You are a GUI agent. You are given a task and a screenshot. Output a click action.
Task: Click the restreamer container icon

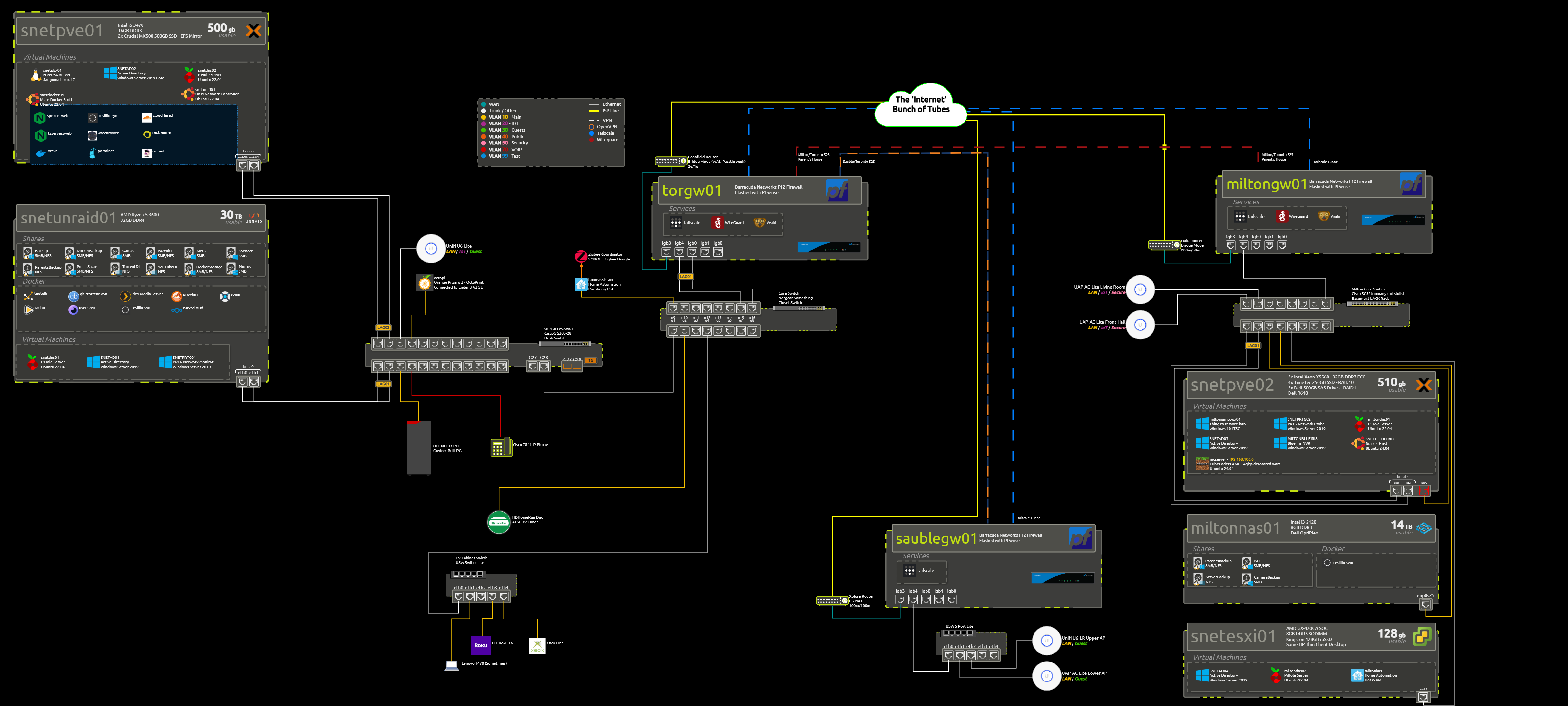click(147, 134)
